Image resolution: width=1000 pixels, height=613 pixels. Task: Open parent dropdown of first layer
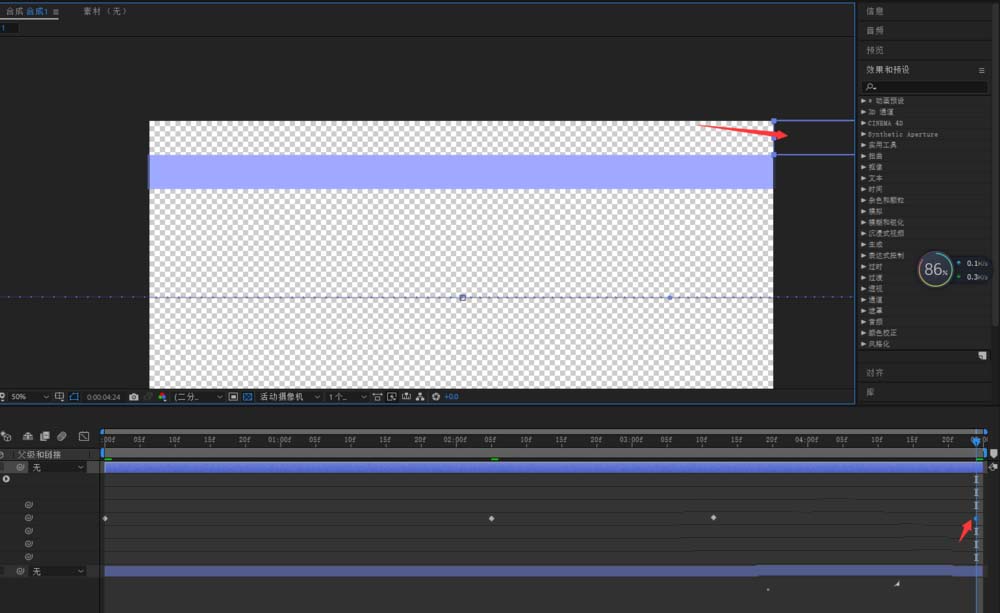(57, 468)
